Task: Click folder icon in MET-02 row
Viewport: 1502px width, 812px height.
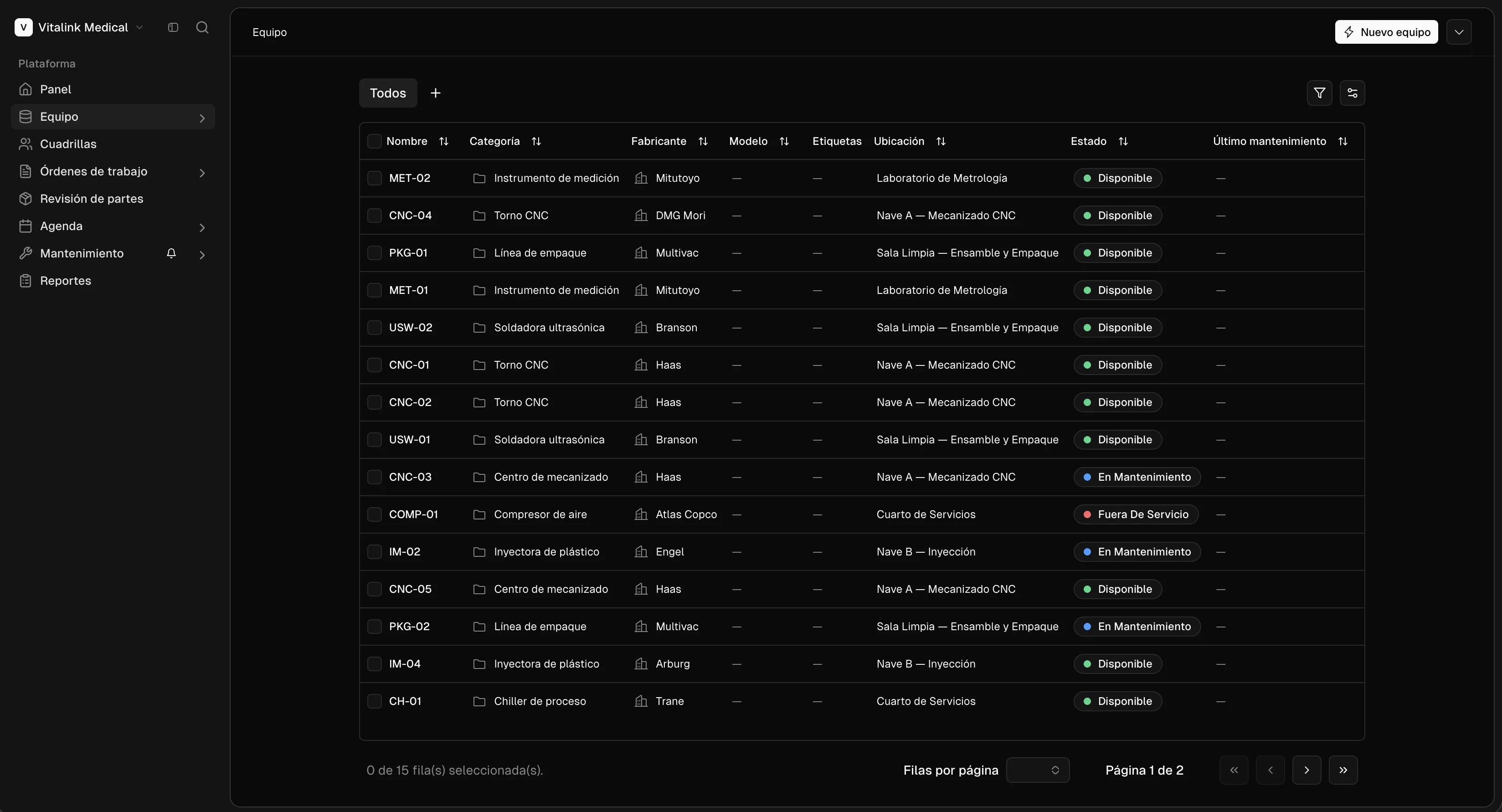Action: pyautogui.click(x=479, y=178)
